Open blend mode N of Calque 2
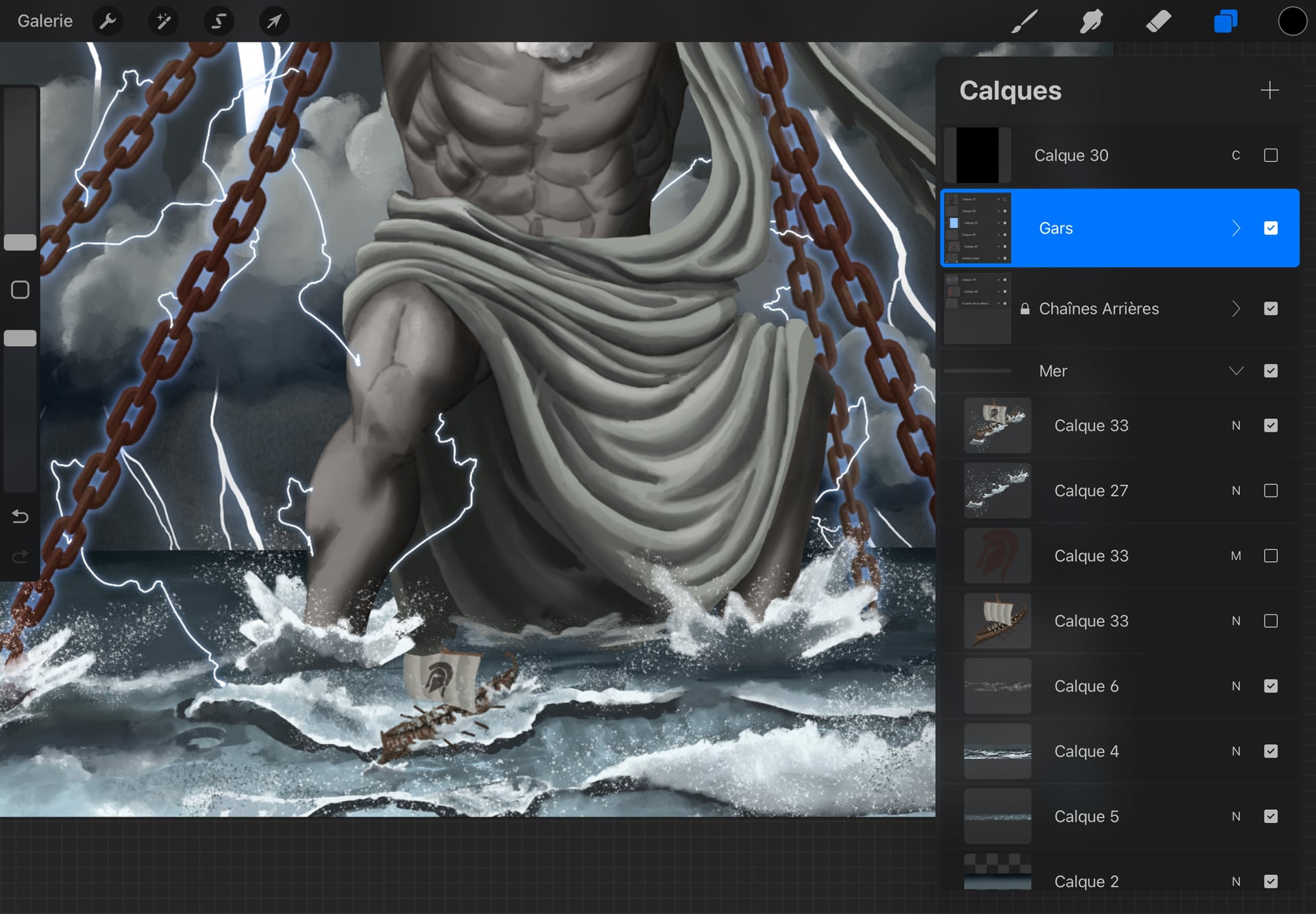1316x914 pixels. click(x=1236, y=881)
